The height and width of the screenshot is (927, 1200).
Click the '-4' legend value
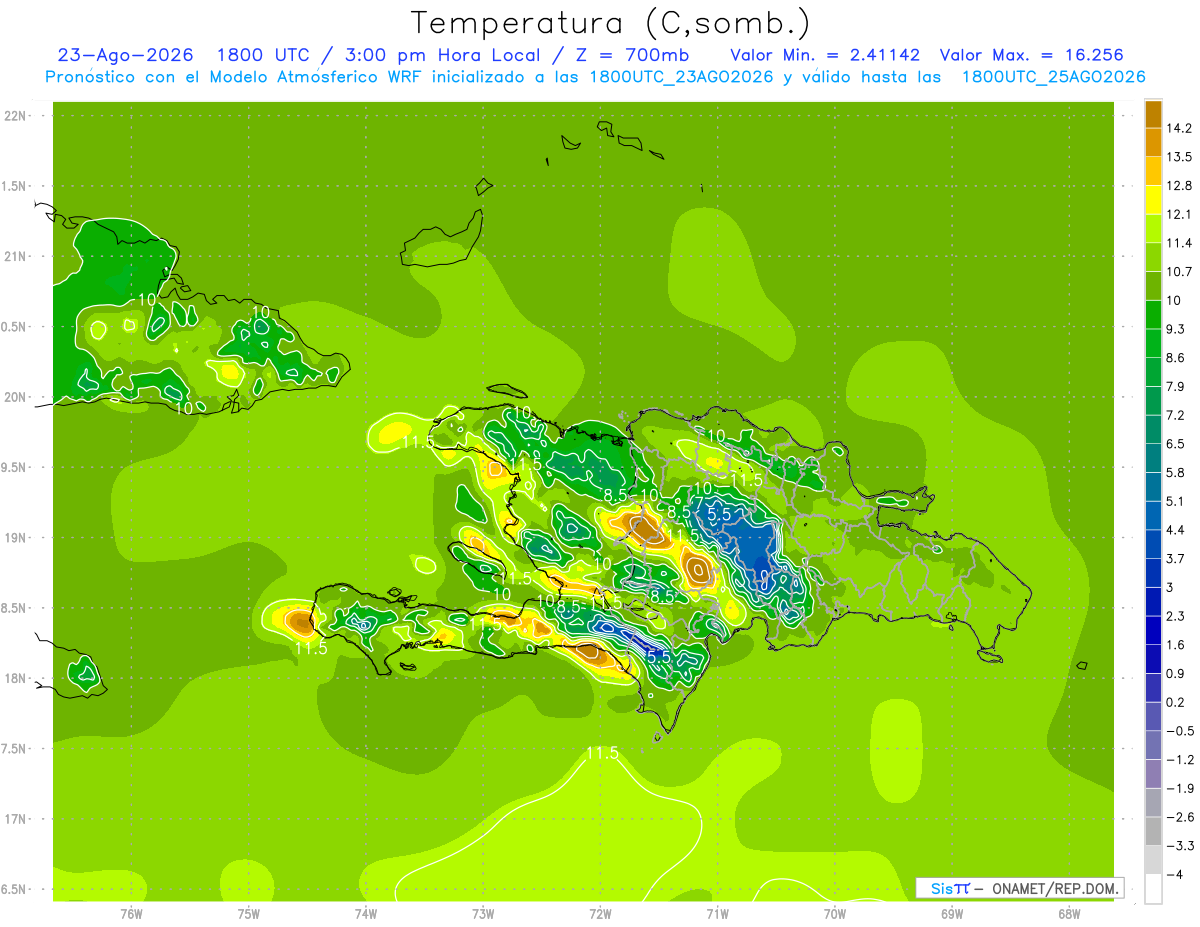pos(1176,874)
